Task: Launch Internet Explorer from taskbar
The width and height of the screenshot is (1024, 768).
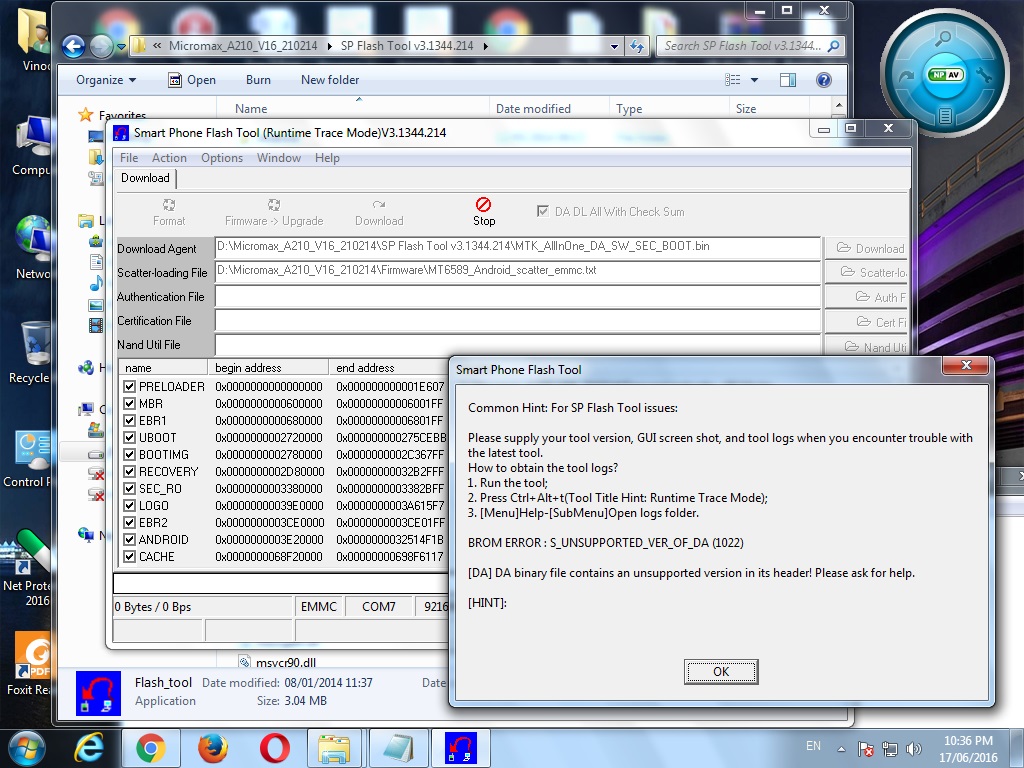Action: point(89,748)
